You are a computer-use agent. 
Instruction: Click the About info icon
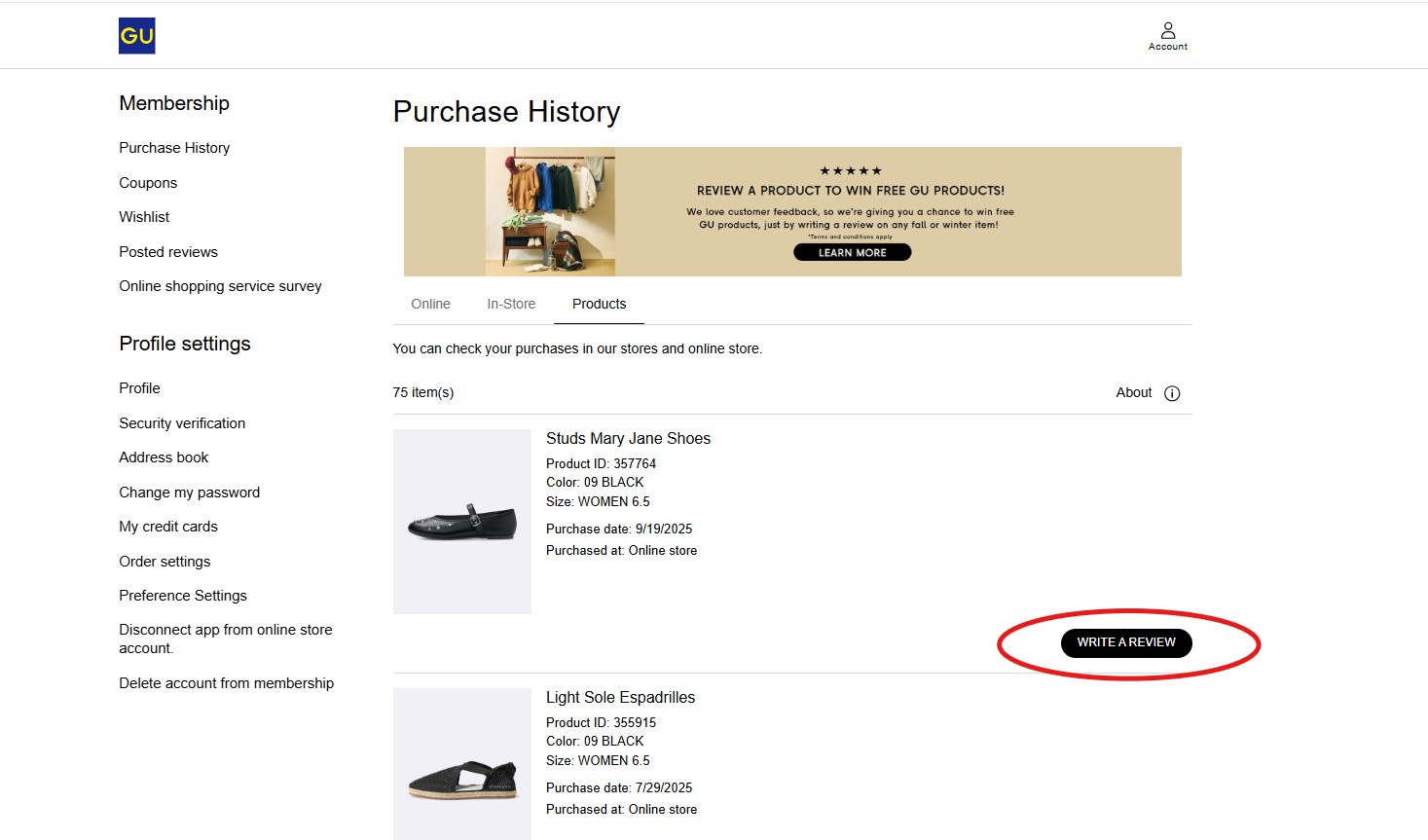(x=1172, y=393)
